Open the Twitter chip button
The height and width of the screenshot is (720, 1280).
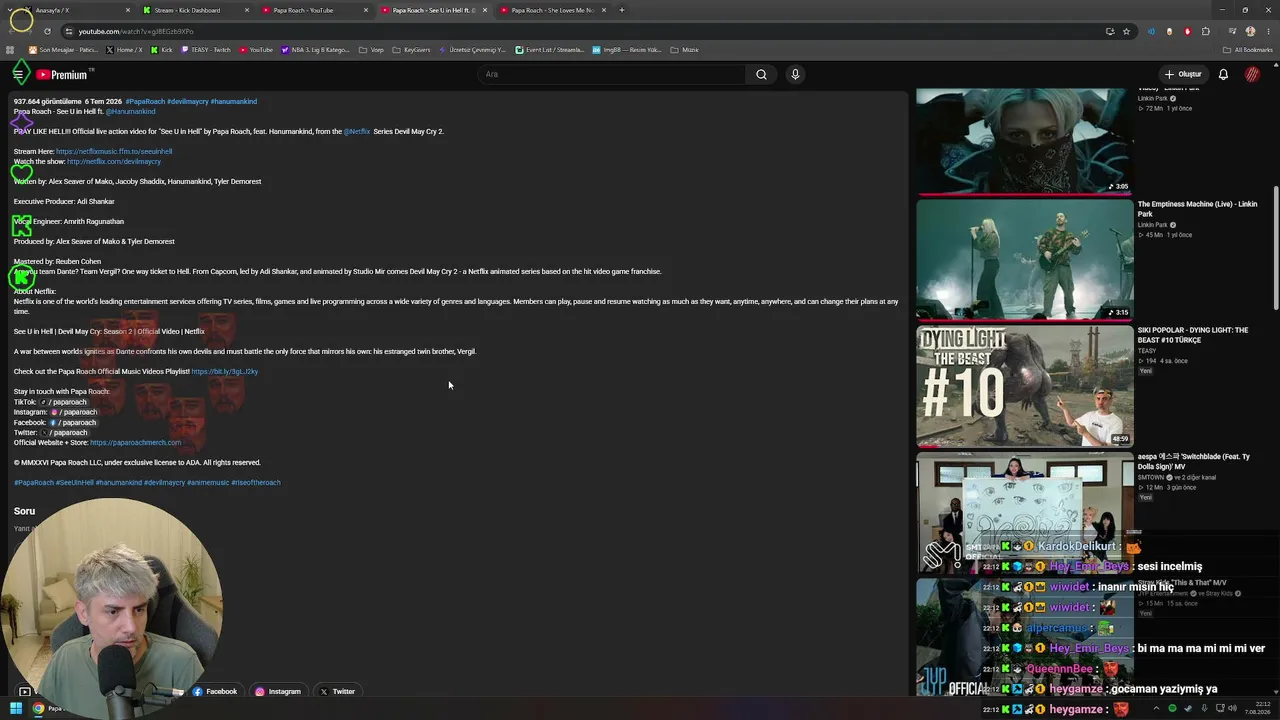coord(337,691)
